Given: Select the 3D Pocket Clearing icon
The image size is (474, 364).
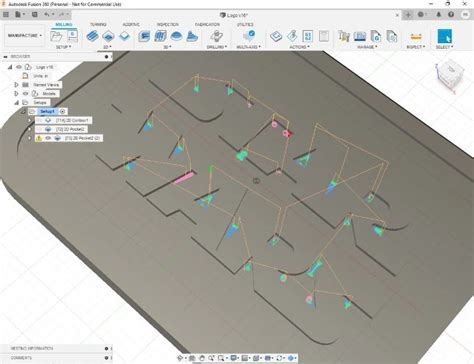Looking at the screenshot, I should coord(160,36).
